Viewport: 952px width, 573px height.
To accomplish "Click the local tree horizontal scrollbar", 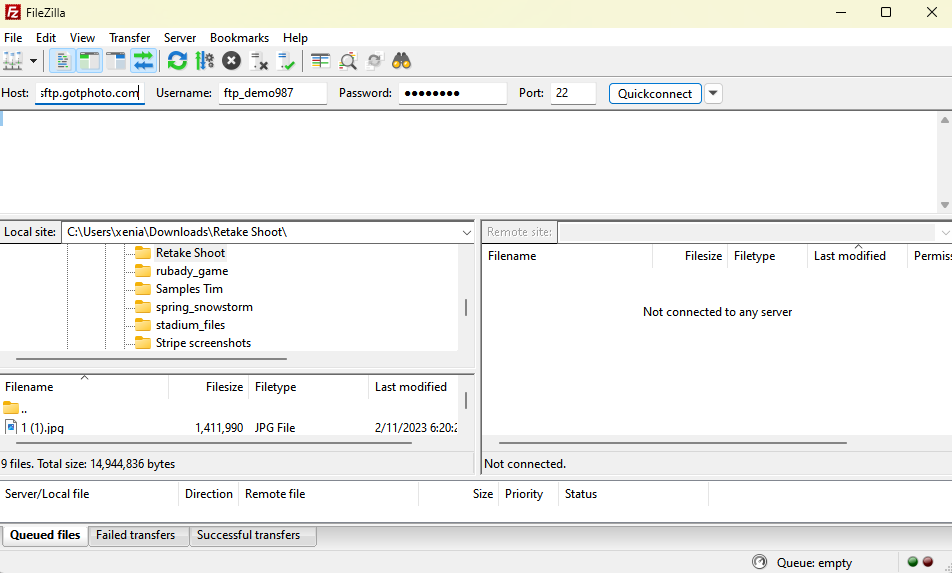I will coord(151,359).
